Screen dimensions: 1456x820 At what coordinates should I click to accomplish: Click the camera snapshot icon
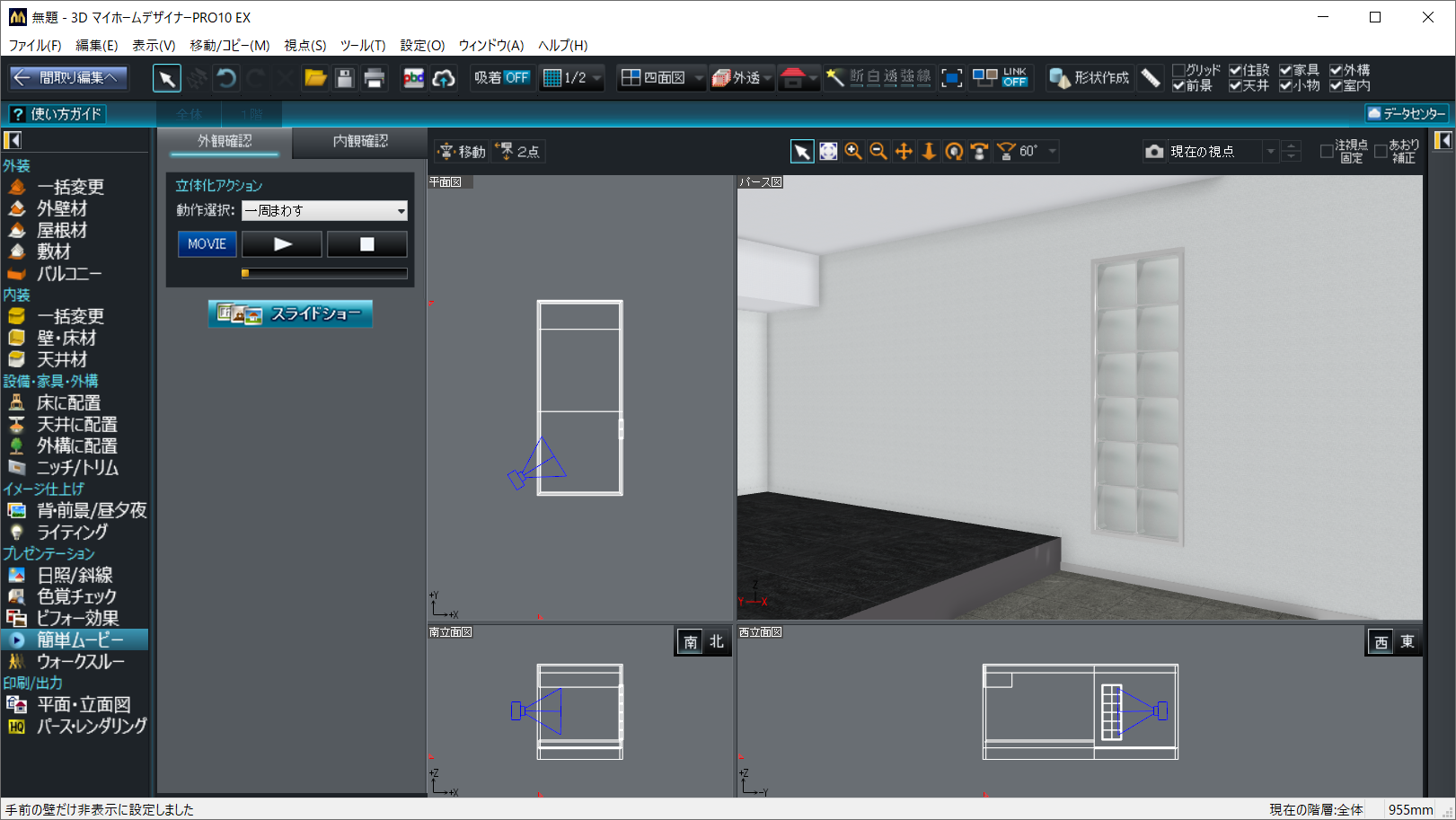point(1154,152)
